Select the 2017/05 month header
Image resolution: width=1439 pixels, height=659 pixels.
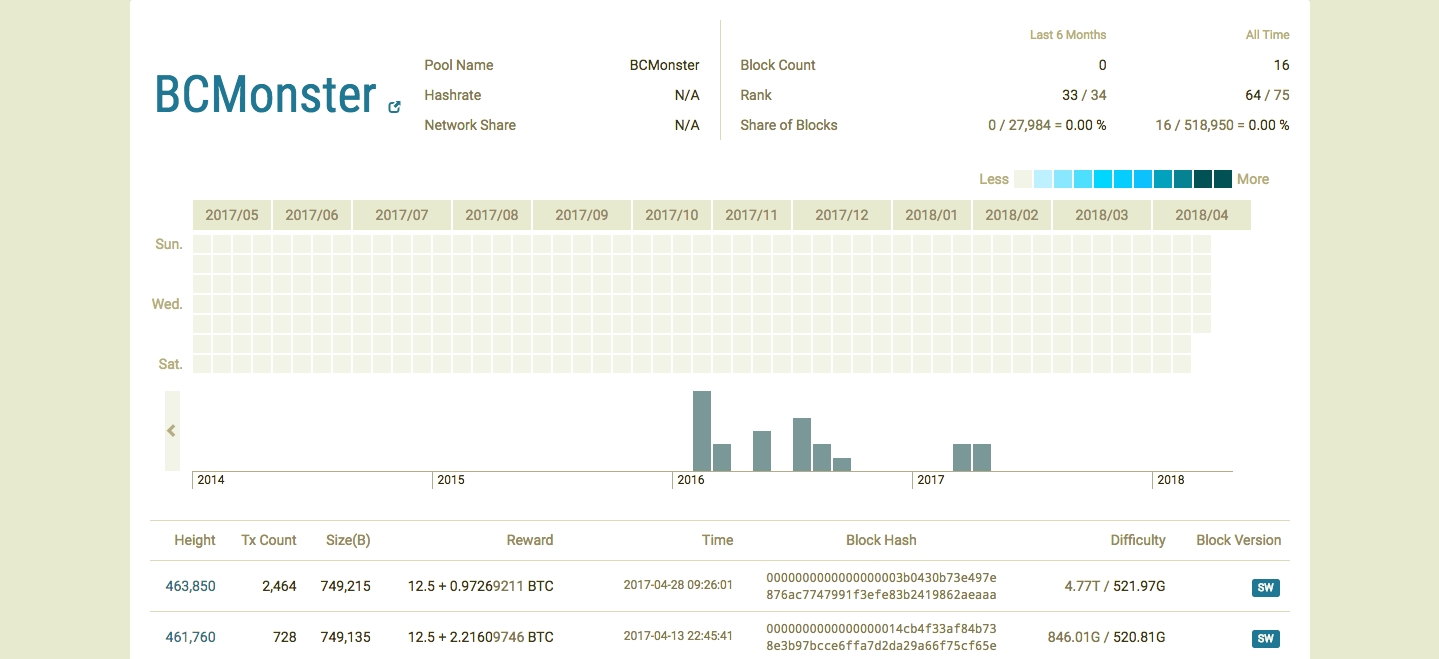[x=232, y=215]
